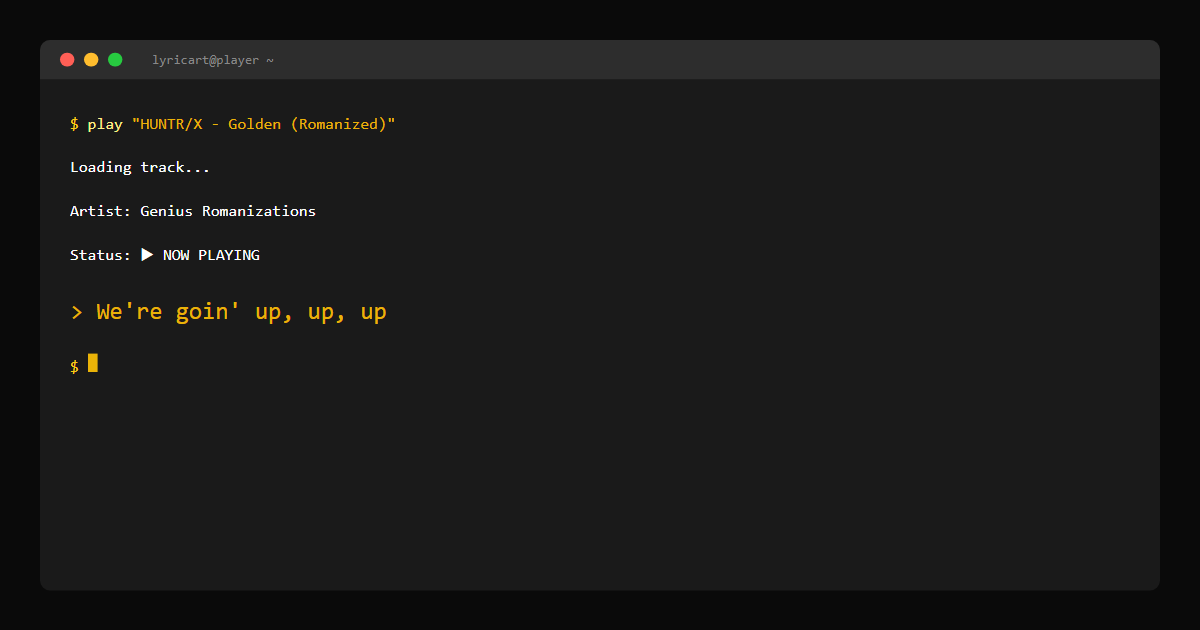Image resolution: width=1200 pixels, height=630 pixels.
Task: Click the "NOW PLAYING" status text
Action: tap(211, 255)
